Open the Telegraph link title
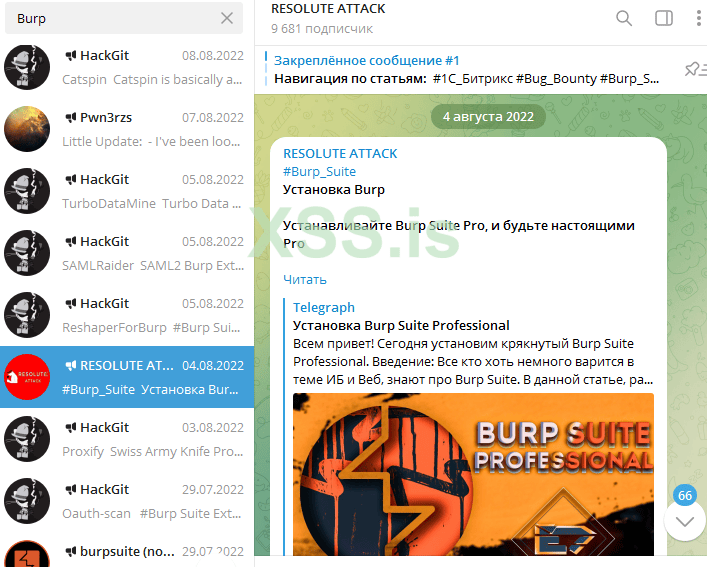 pos(324,307)
